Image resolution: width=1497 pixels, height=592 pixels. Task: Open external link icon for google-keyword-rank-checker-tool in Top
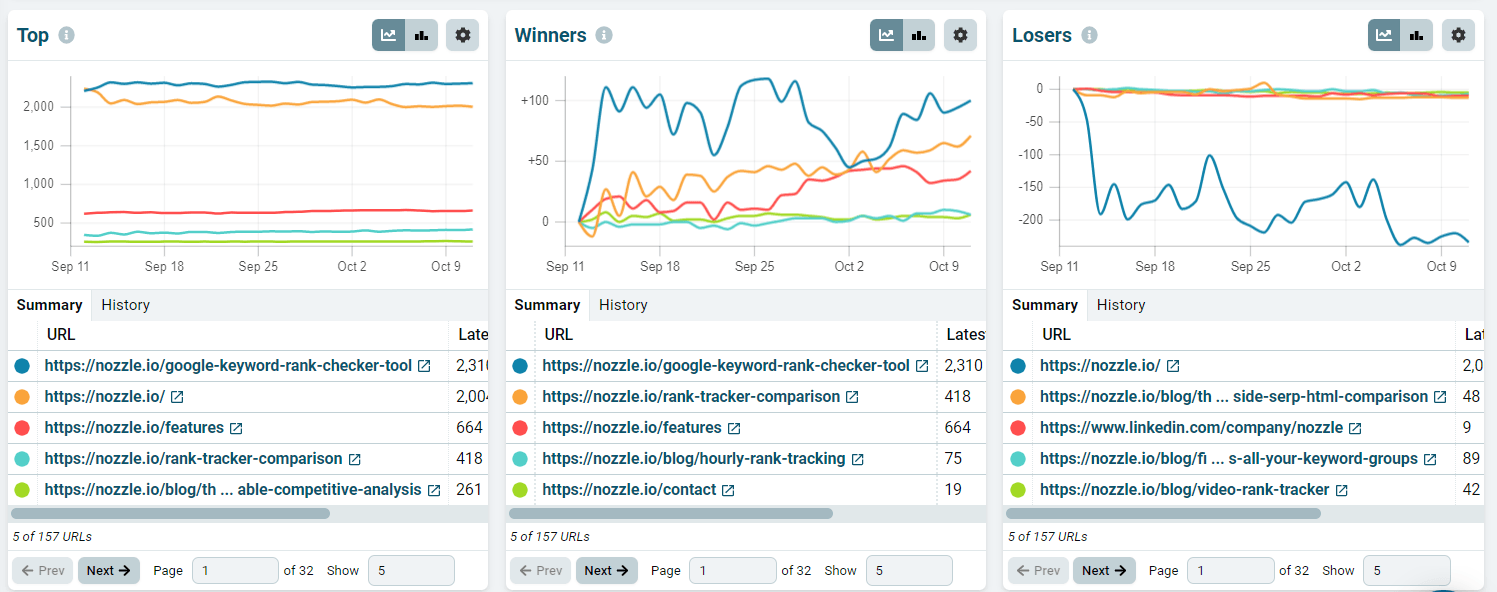[x=424, y=367]
